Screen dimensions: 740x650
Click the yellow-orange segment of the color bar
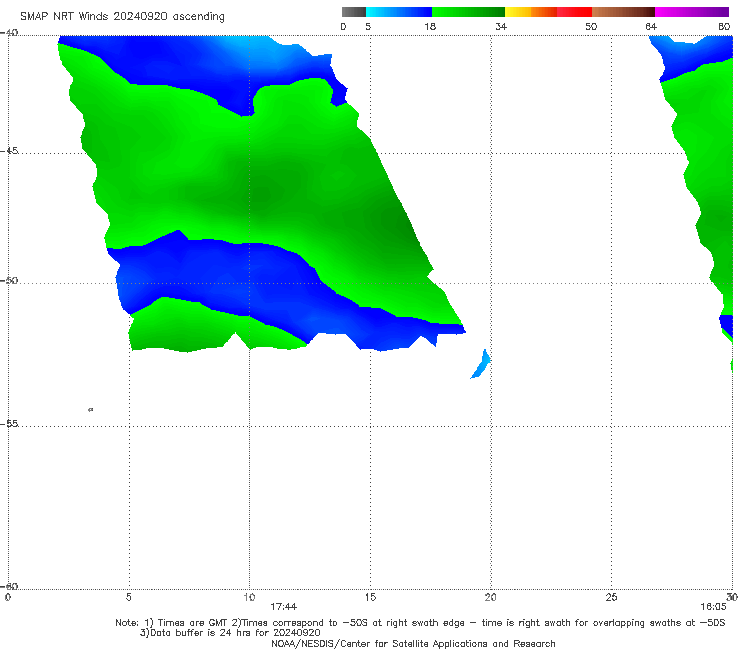(530, 12)
